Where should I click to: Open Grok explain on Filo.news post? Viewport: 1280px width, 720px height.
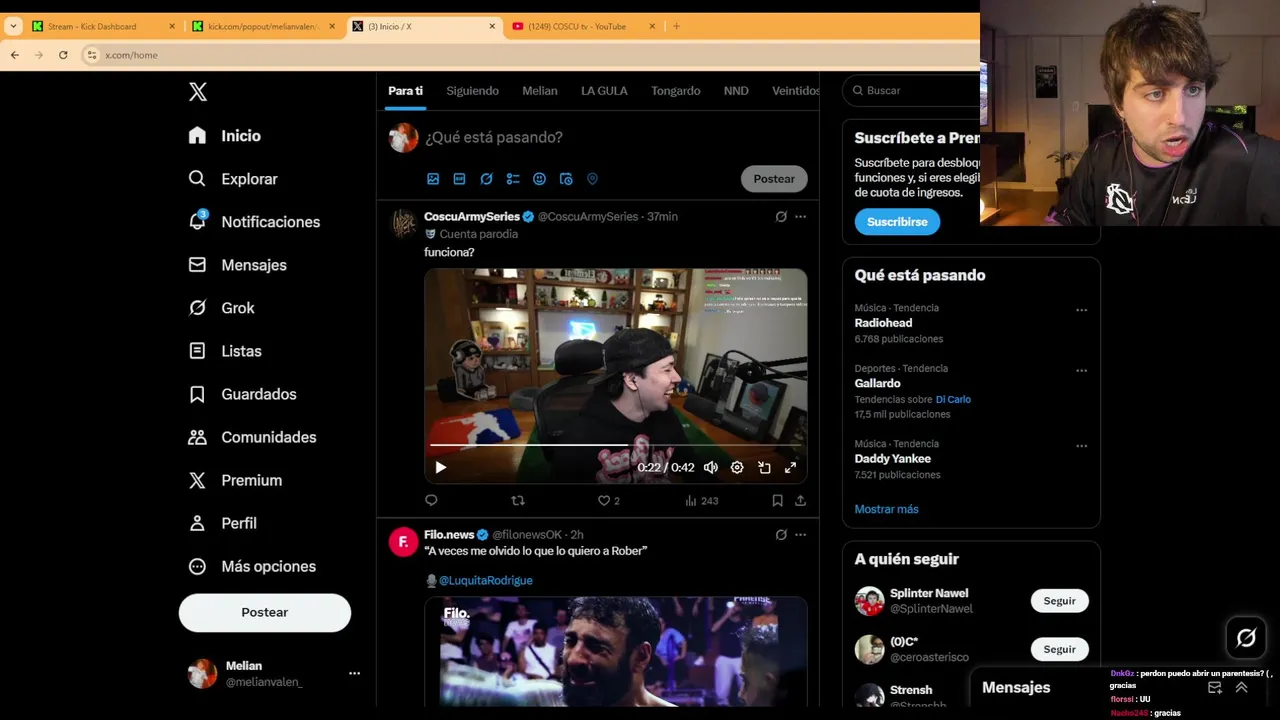781,535
